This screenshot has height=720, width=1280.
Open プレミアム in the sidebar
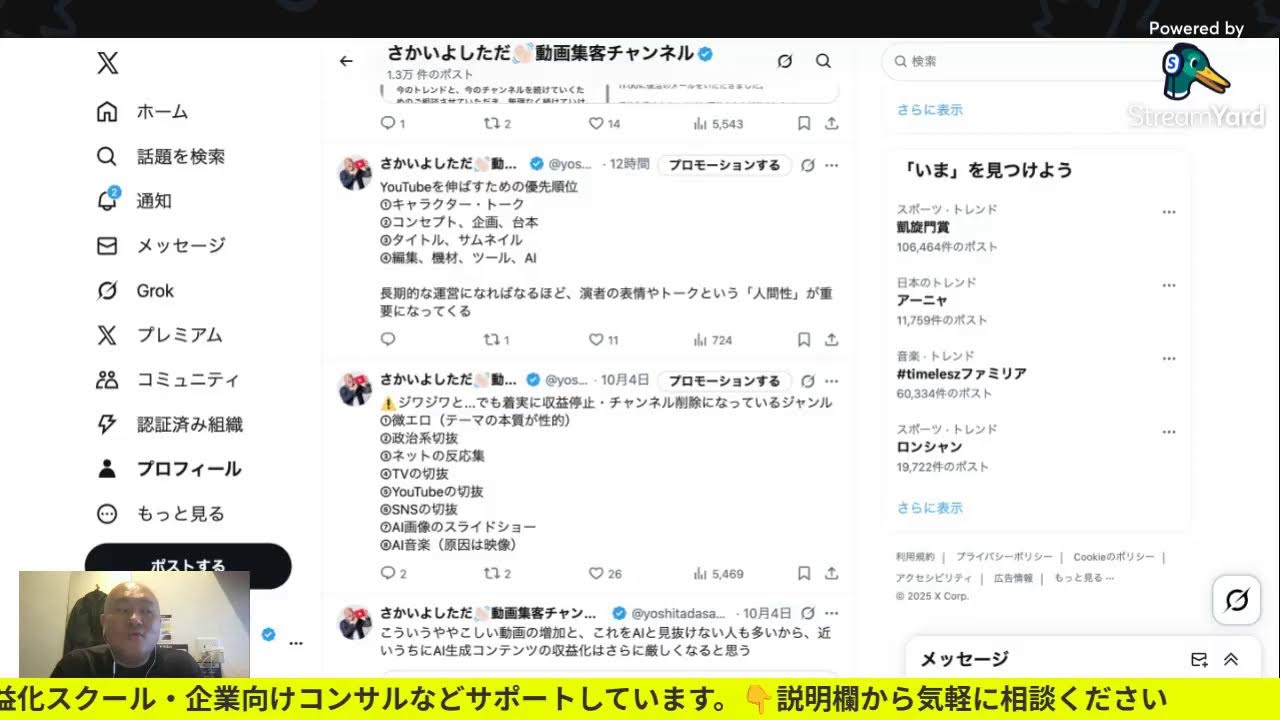point(159,335)
